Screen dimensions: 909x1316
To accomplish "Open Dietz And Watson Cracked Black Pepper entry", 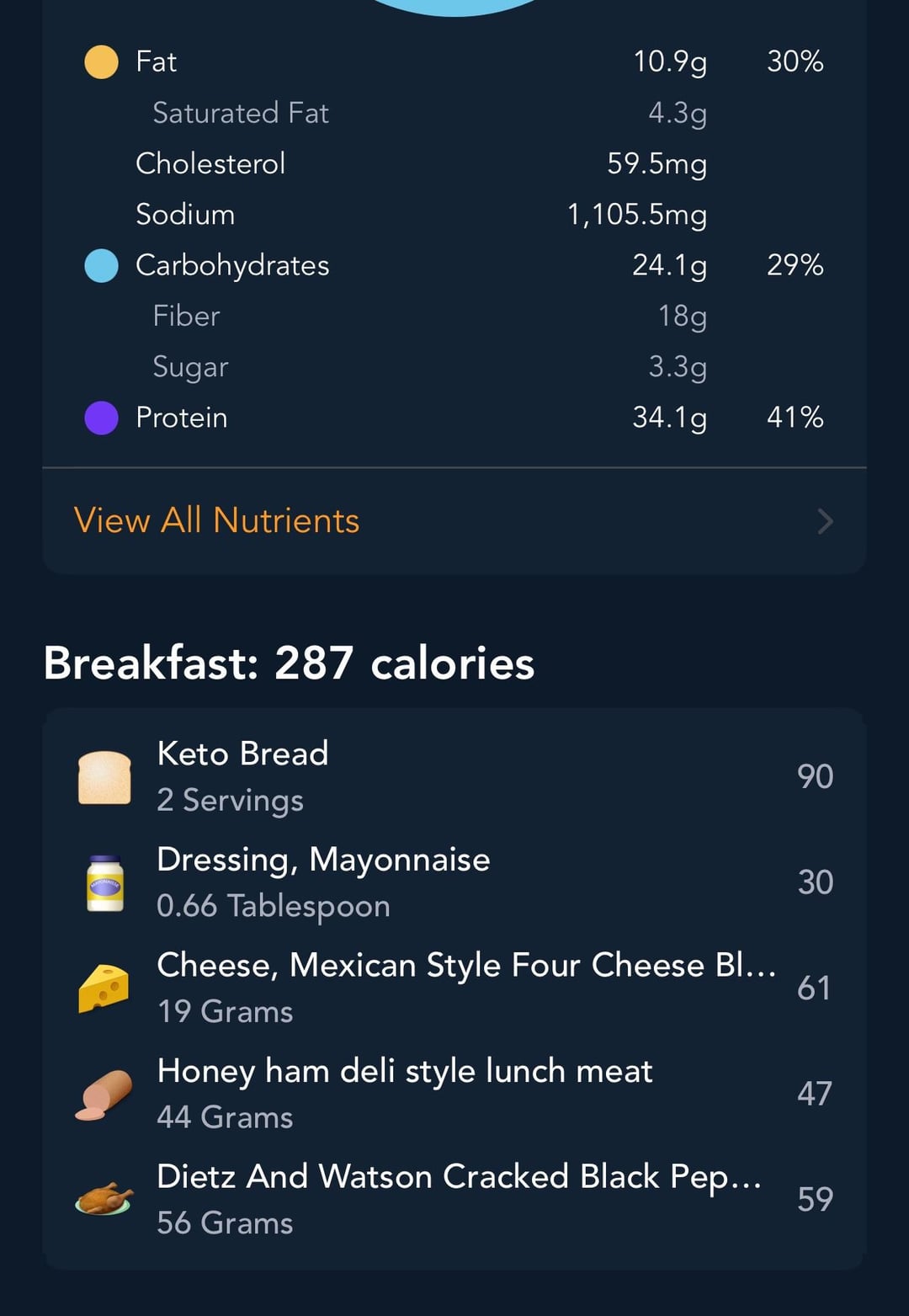I will point(454,1199).
